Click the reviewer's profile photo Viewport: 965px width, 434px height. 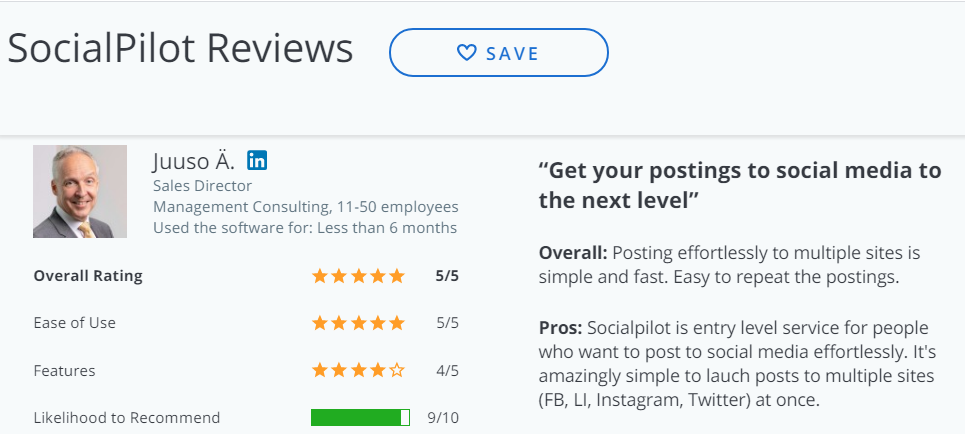coord(80,191)
